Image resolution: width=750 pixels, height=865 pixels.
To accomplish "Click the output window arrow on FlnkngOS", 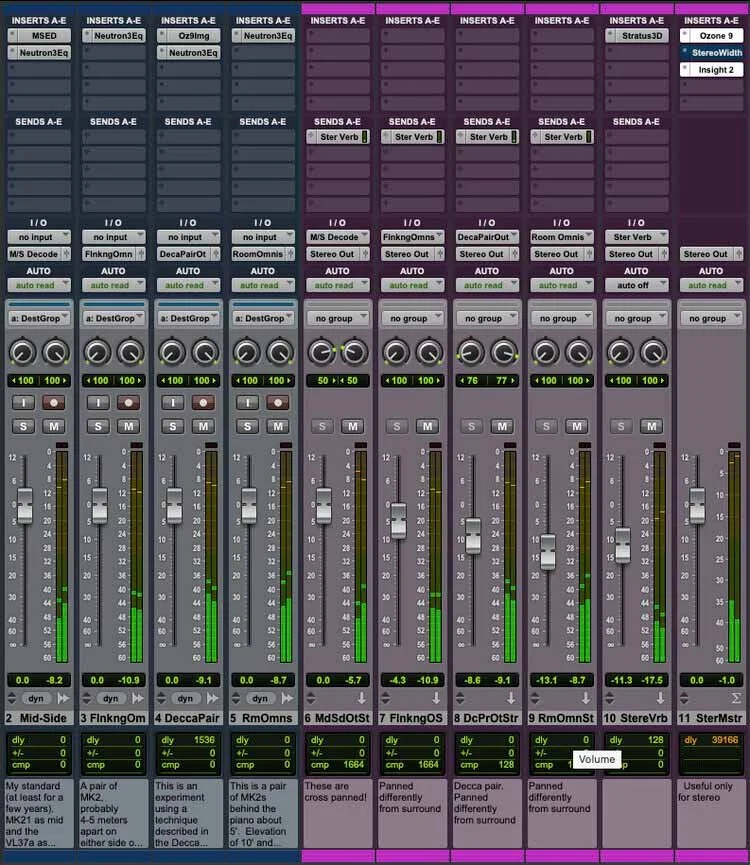I will (x=436, y=698).
